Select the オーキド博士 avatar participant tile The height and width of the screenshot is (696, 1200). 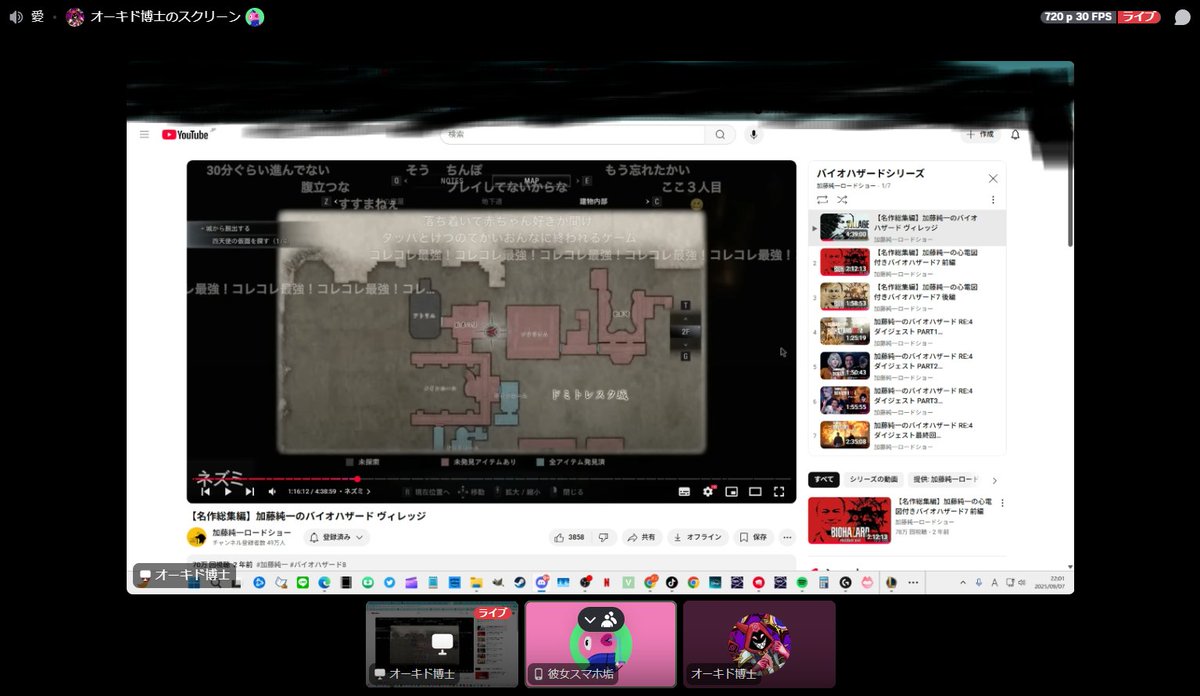759,644
